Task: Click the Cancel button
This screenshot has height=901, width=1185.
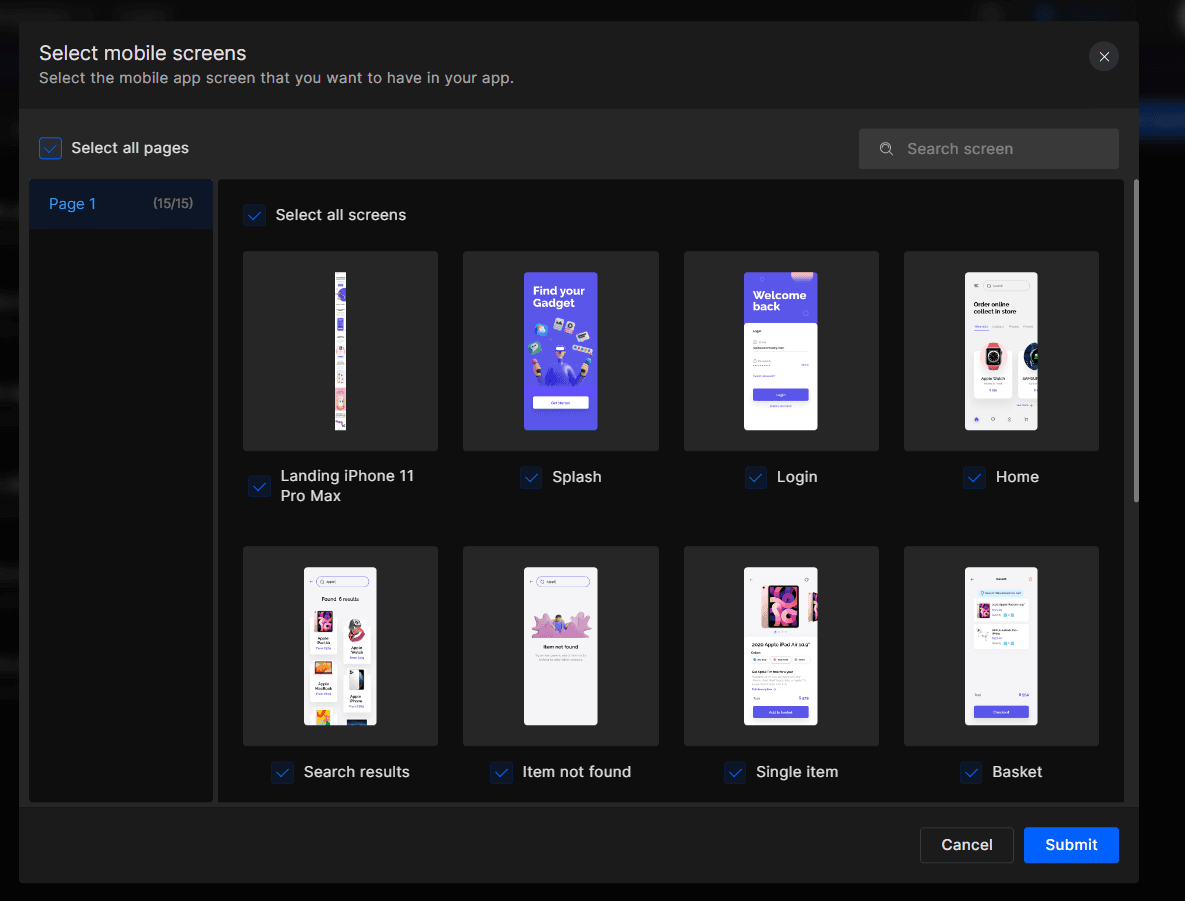Action: (x=966, y=845)
